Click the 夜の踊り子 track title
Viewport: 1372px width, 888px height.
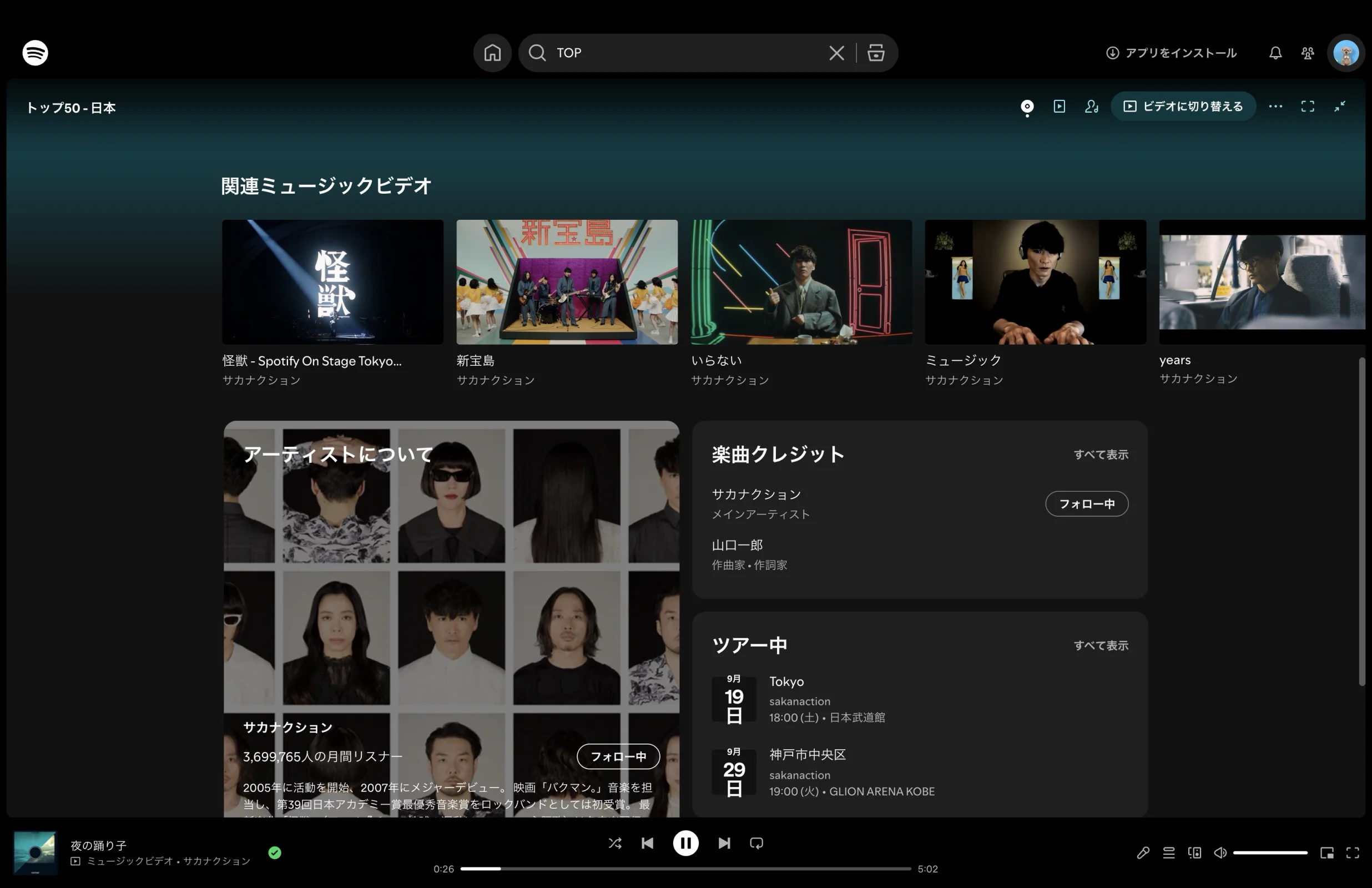coord(99,845)
